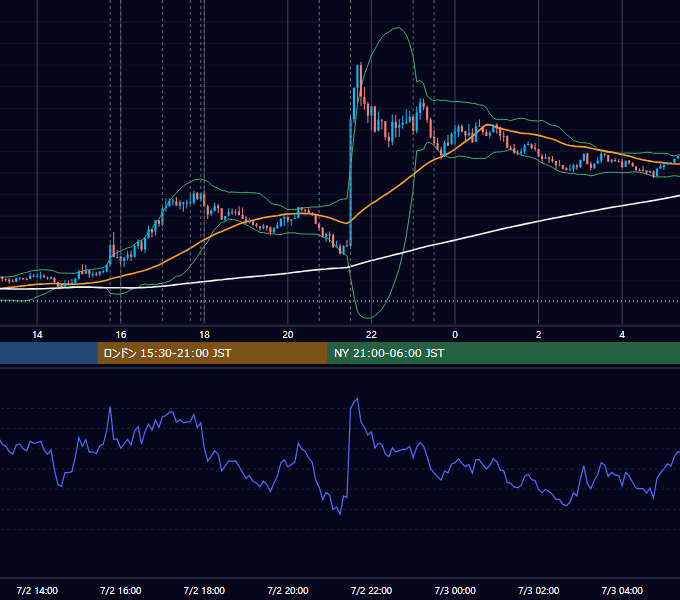Click the 2 hour axis label
680x600 pixels.
point(539,335)
